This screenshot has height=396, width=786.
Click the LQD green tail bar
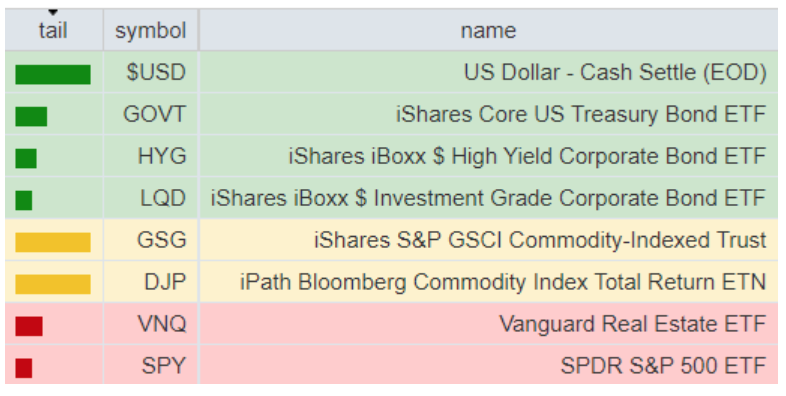pyautogui.click(x=24, y=201)
